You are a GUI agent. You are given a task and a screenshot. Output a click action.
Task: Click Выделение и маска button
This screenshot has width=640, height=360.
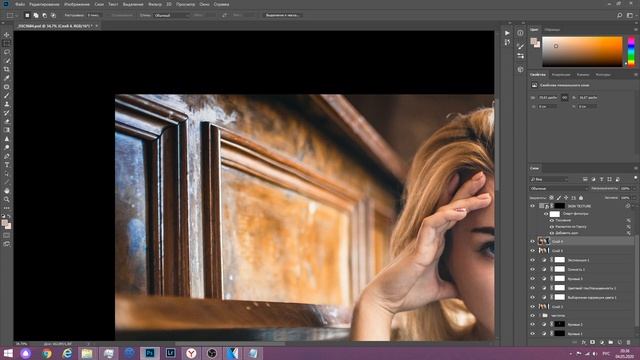click(x=282, y=15)
